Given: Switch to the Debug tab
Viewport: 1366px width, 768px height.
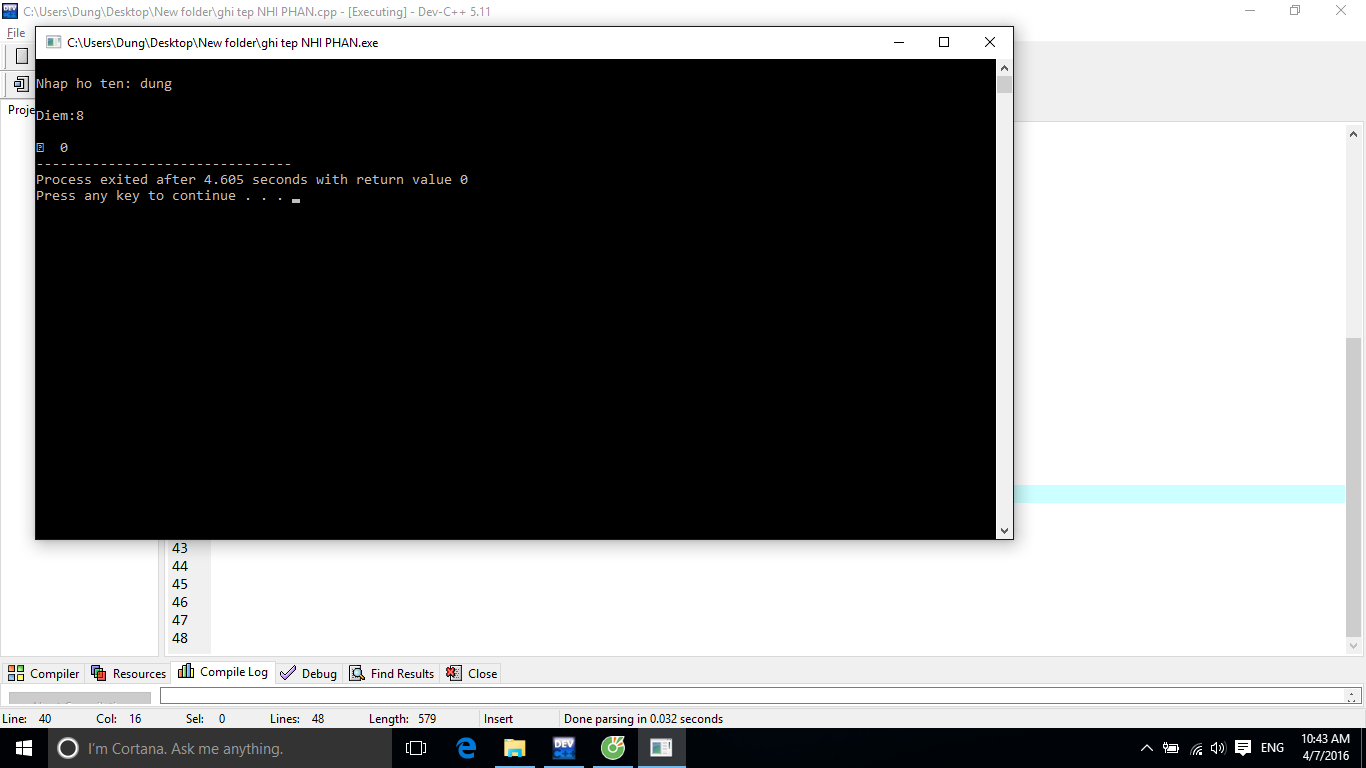Looking at the screenshot, I should point(308,673).
